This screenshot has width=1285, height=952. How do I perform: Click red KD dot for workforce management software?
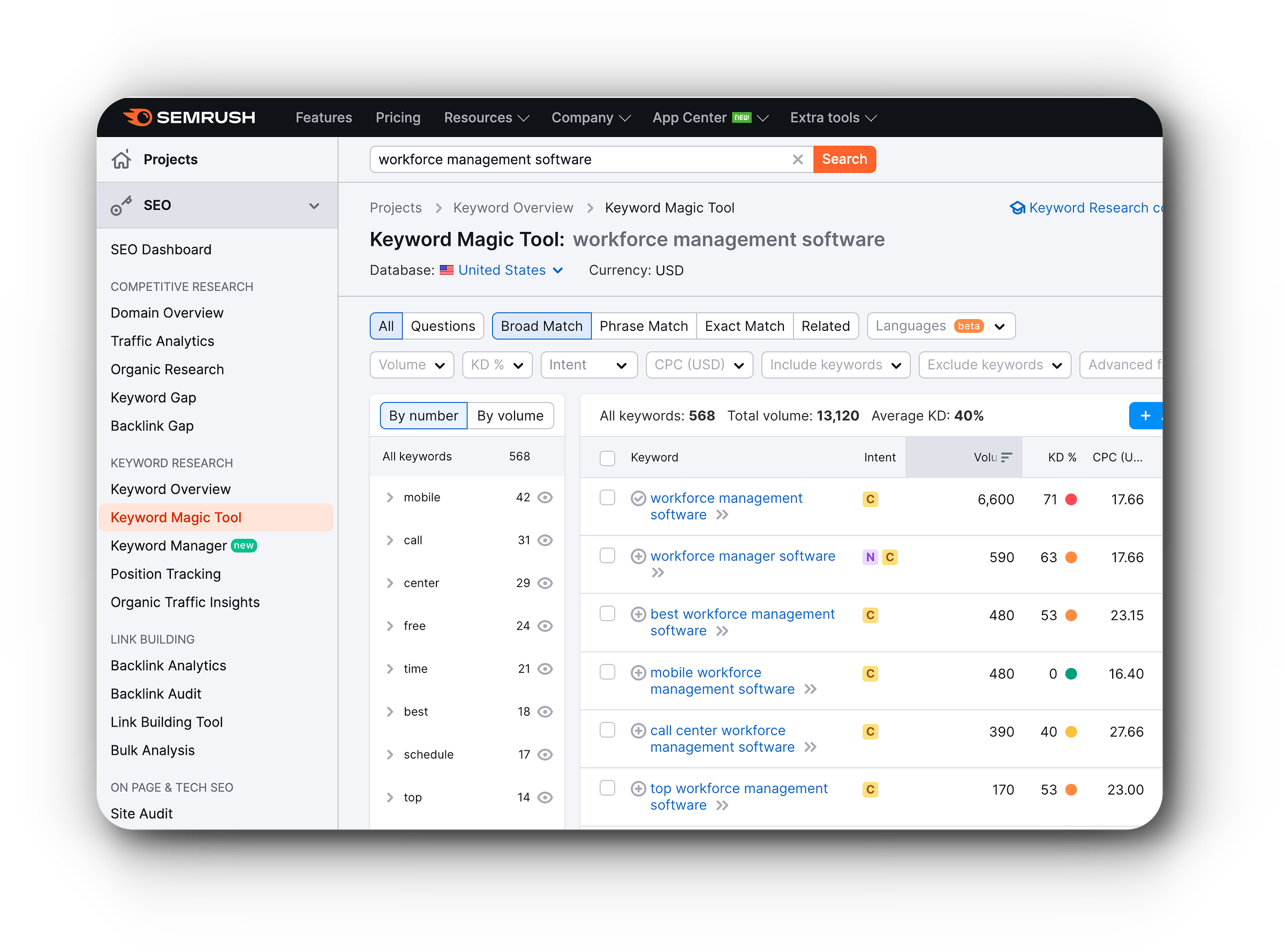[1071, 500]
